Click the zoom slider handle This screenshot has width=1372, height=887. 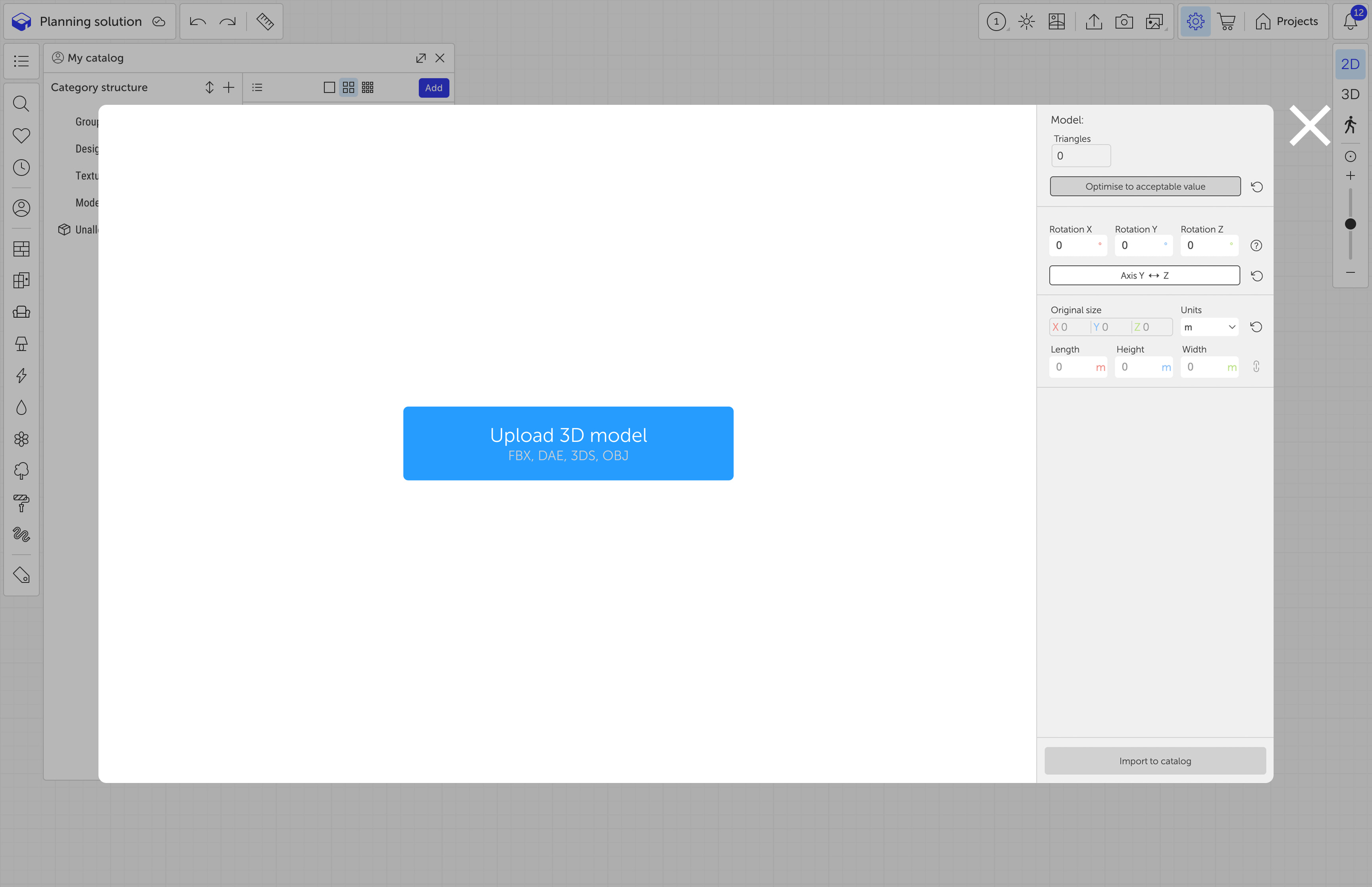pyautogui.click(x=1350, y=224)
